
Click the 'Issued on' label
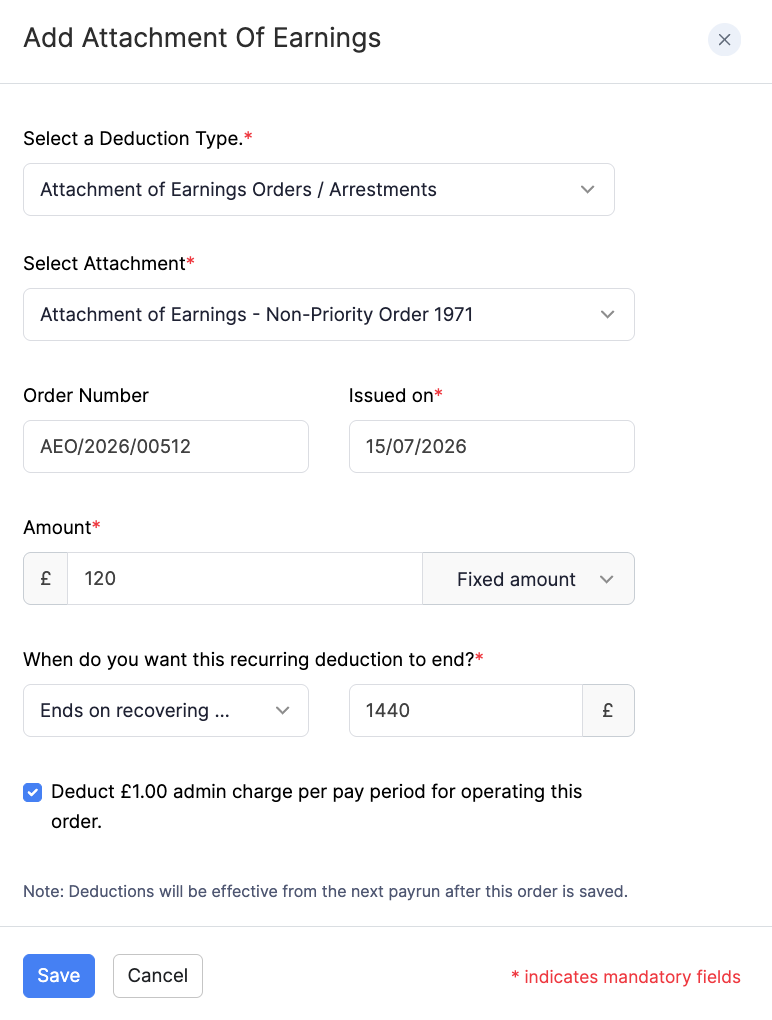(x=395, y=396)
